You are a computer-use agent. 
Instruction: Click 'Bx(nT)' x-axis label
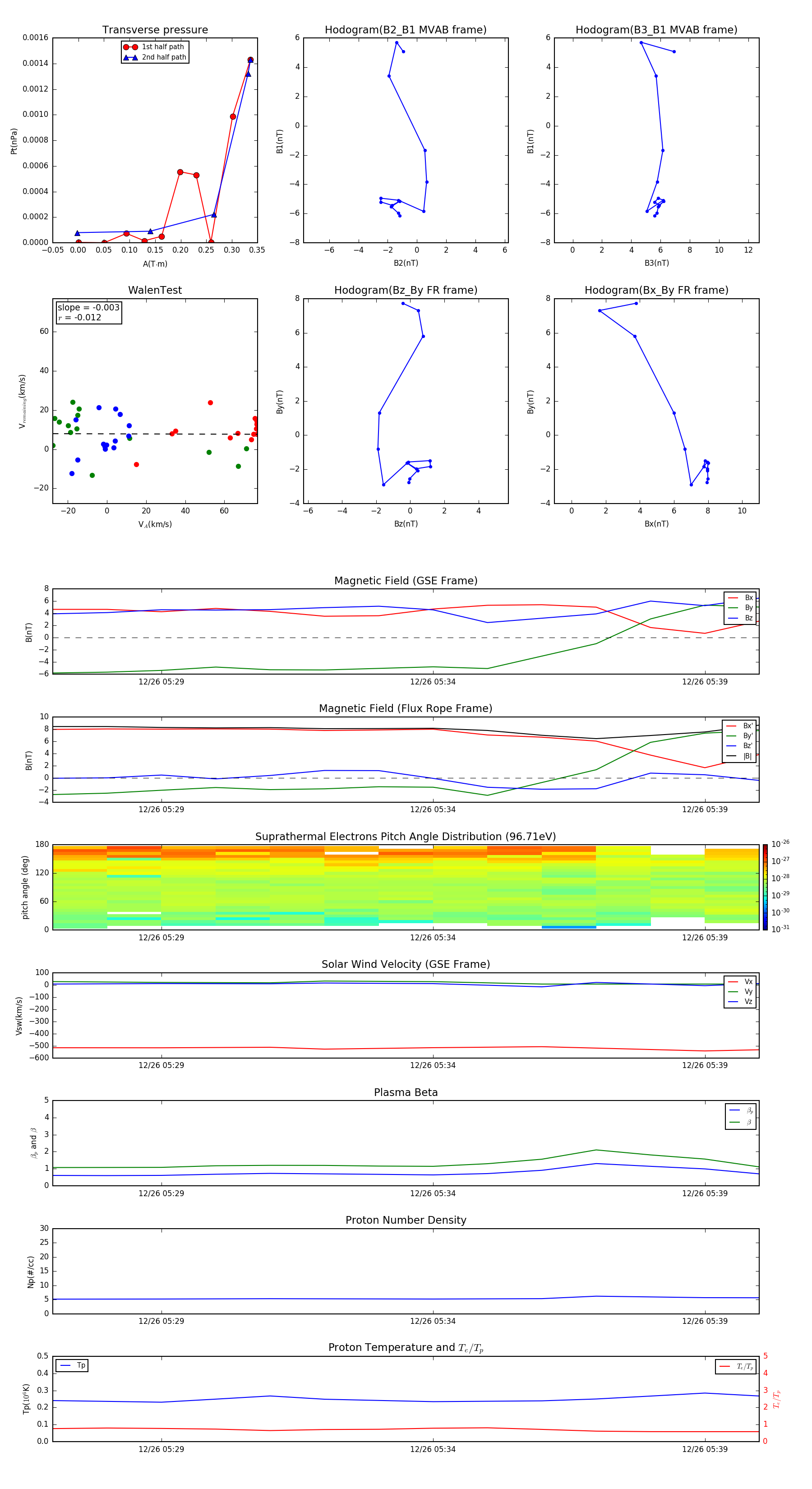(656, 524)
